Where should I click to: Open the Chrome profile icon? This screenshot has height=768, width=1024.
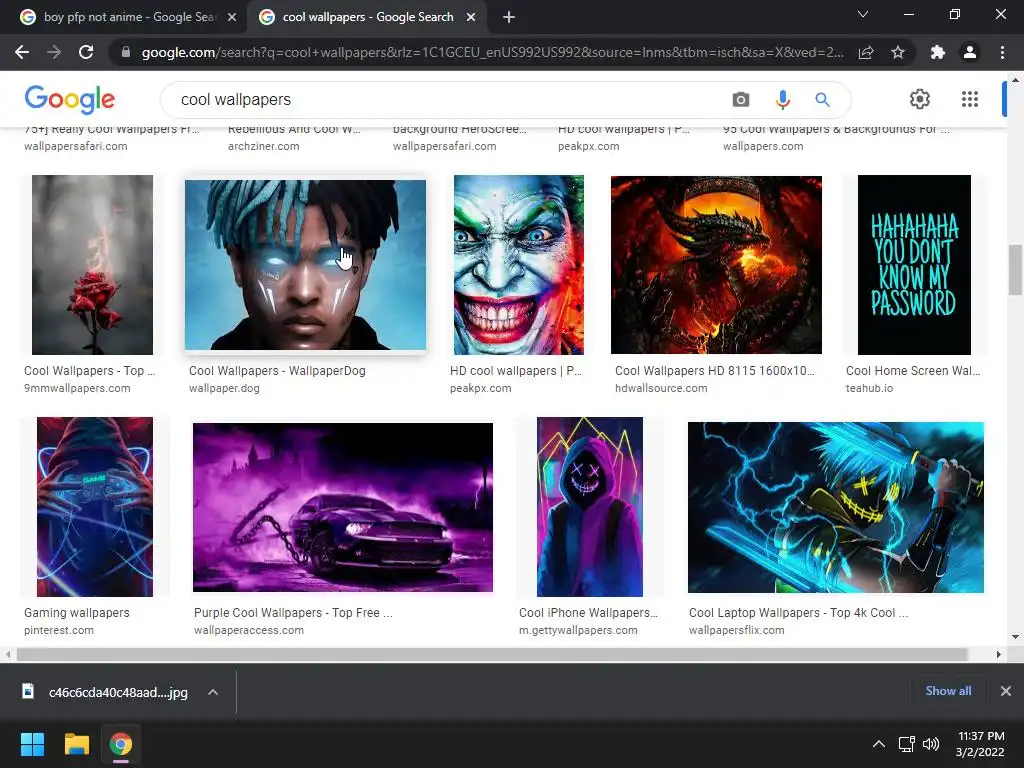[970, 52]
